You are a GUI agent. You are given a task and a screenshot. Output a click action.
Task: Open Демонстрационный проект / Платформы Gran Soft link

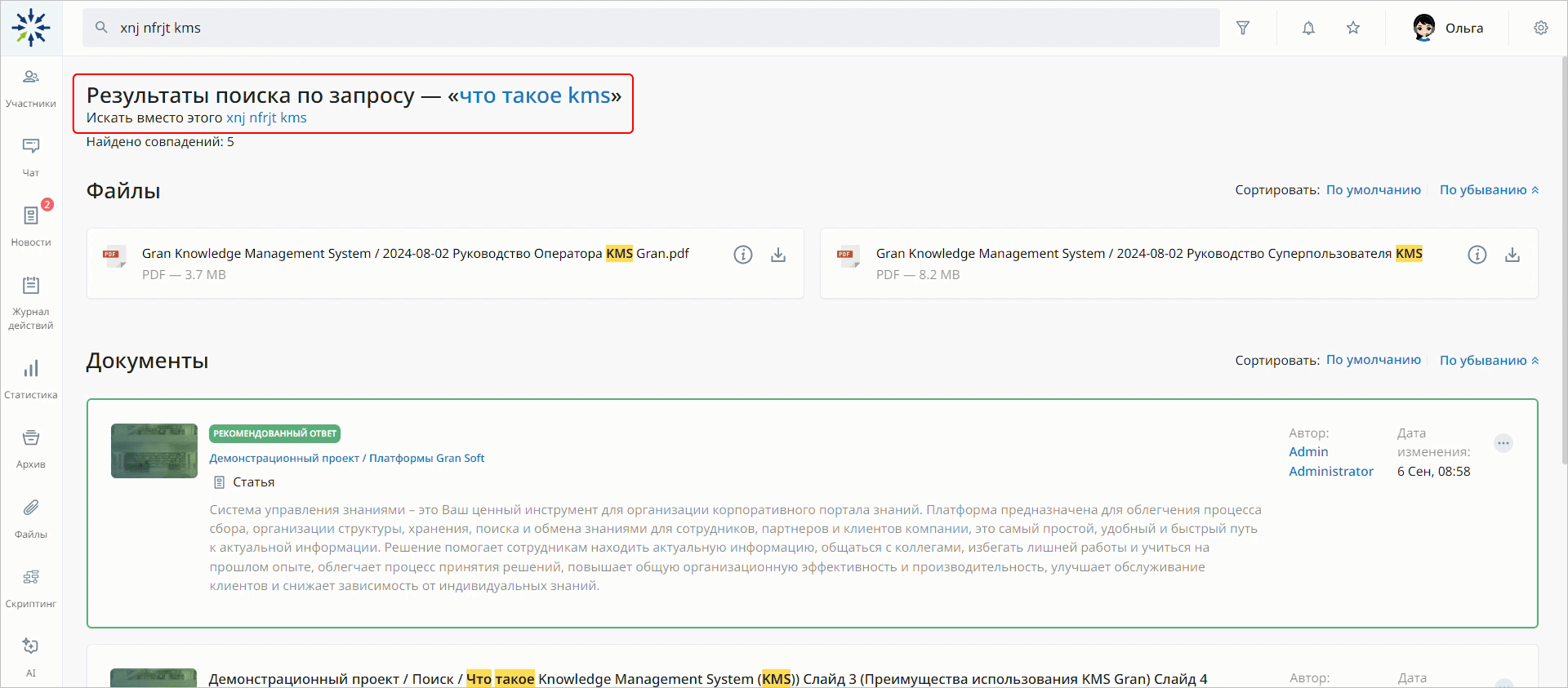[346, 458]
